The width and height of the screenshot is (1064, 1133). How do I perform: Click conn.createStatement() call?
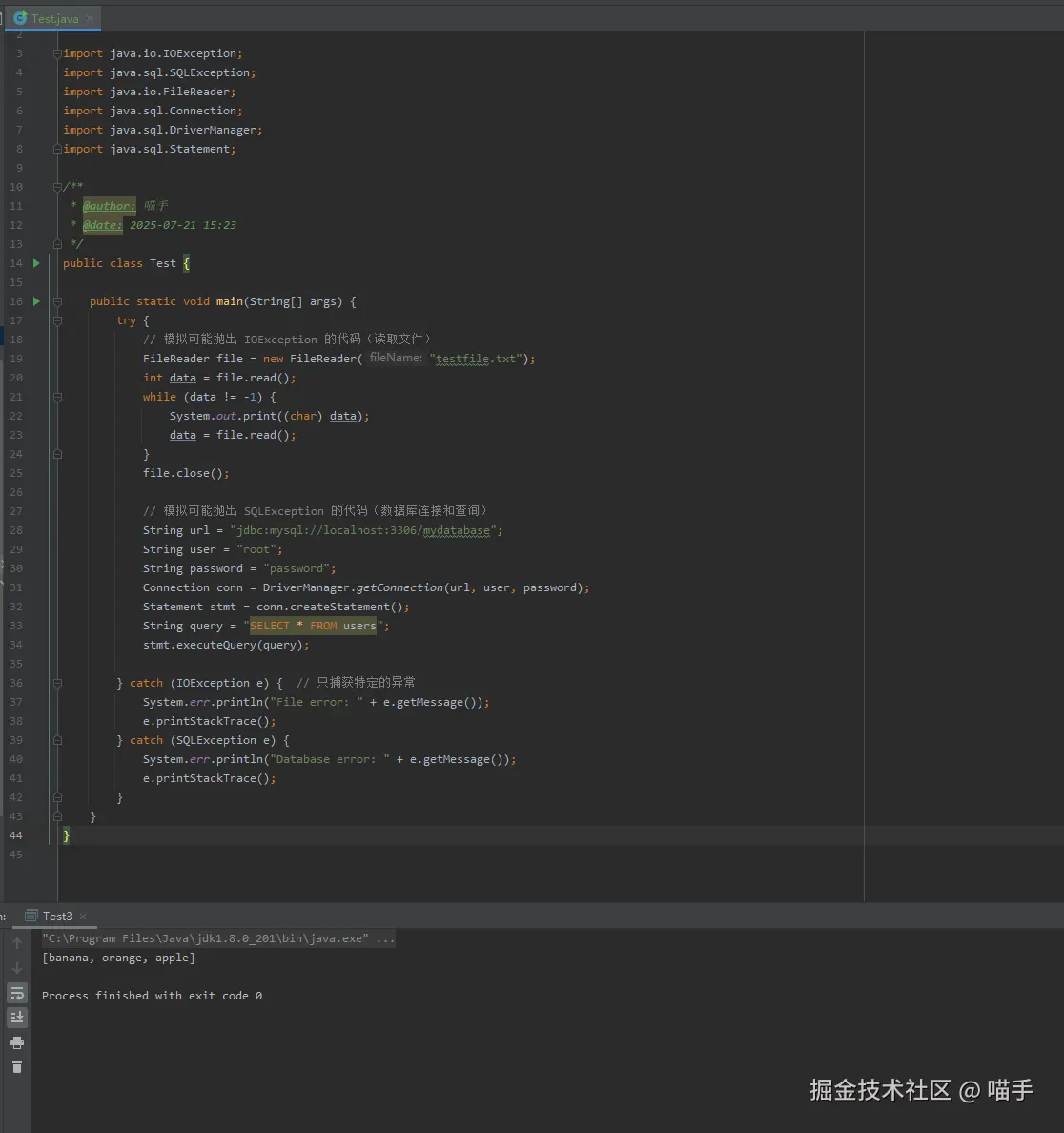(333, 607)
